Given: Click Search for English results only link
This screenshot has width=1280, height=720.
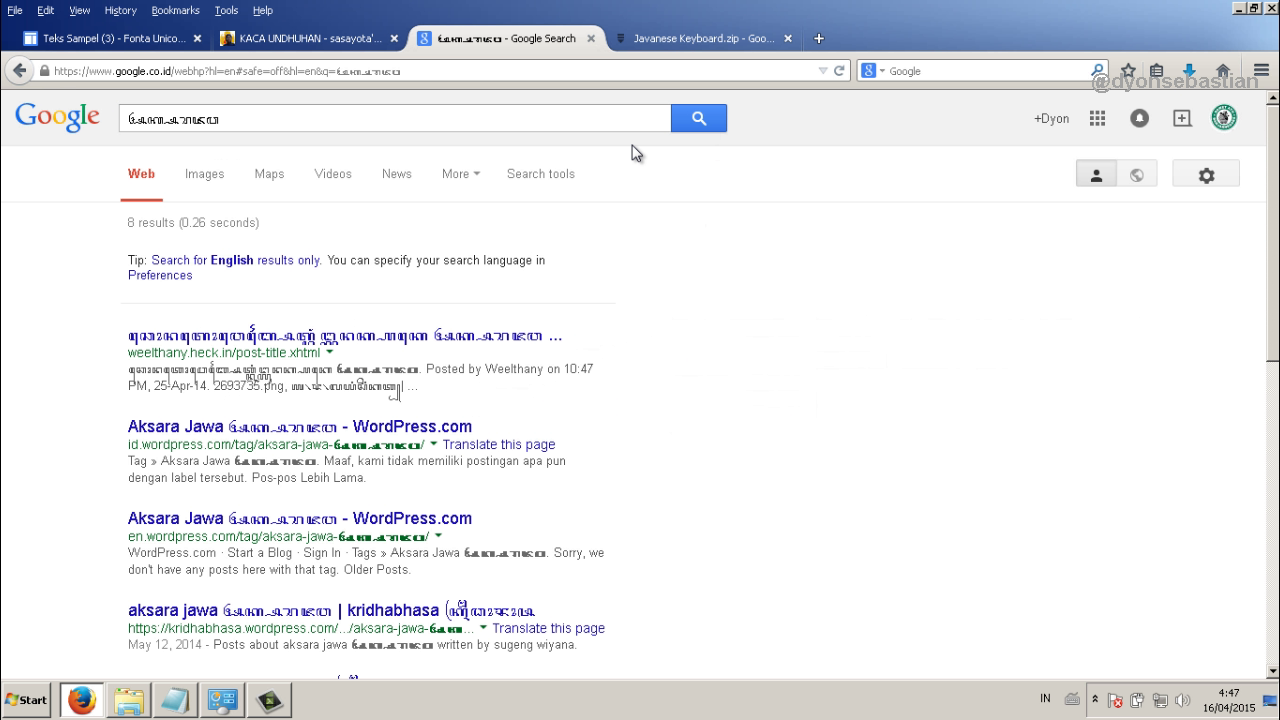Looking at the screenshot, I should (236, 260).
